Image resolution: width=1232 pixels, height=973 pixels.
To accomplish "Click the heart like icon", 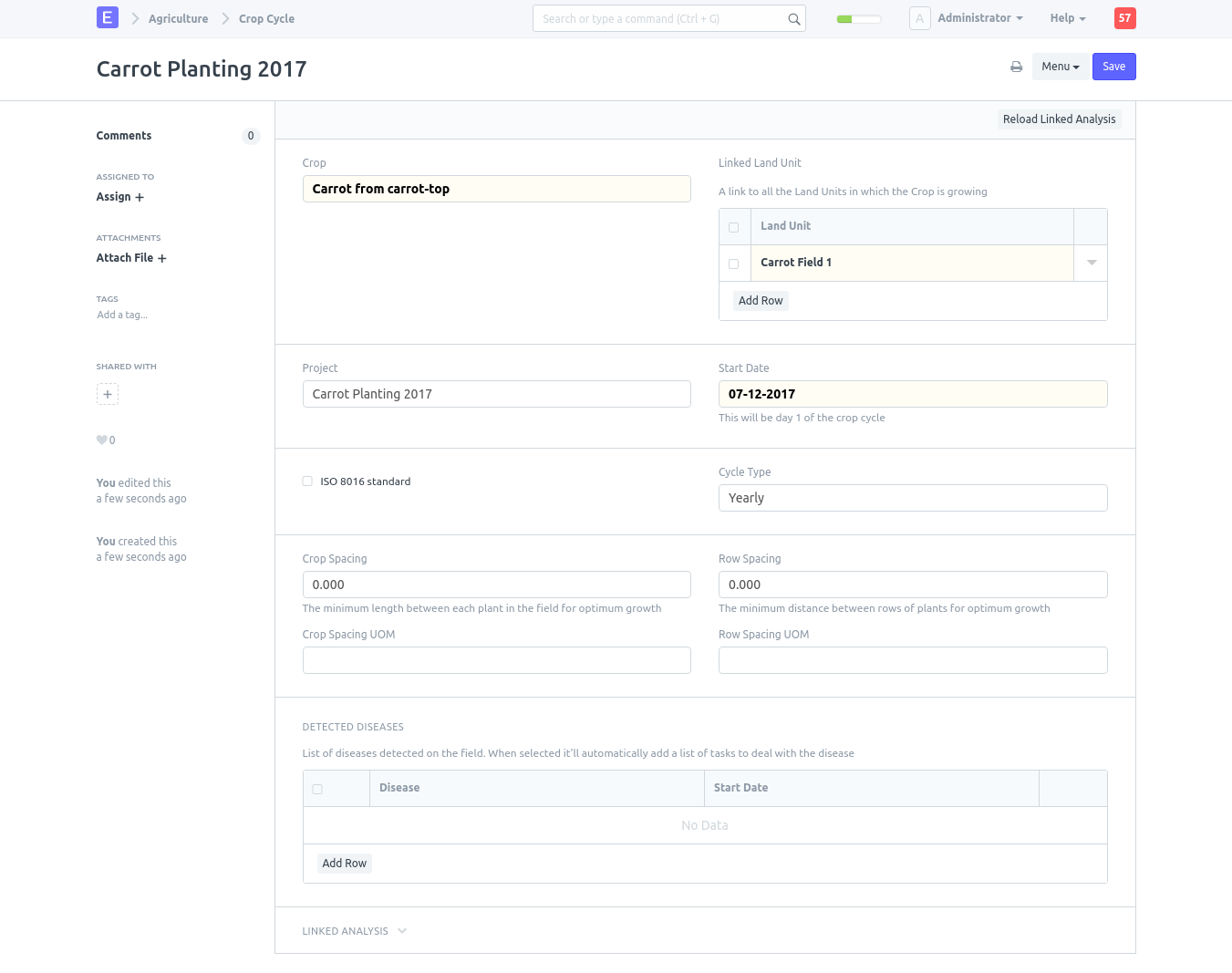I will tap(101, 440).
